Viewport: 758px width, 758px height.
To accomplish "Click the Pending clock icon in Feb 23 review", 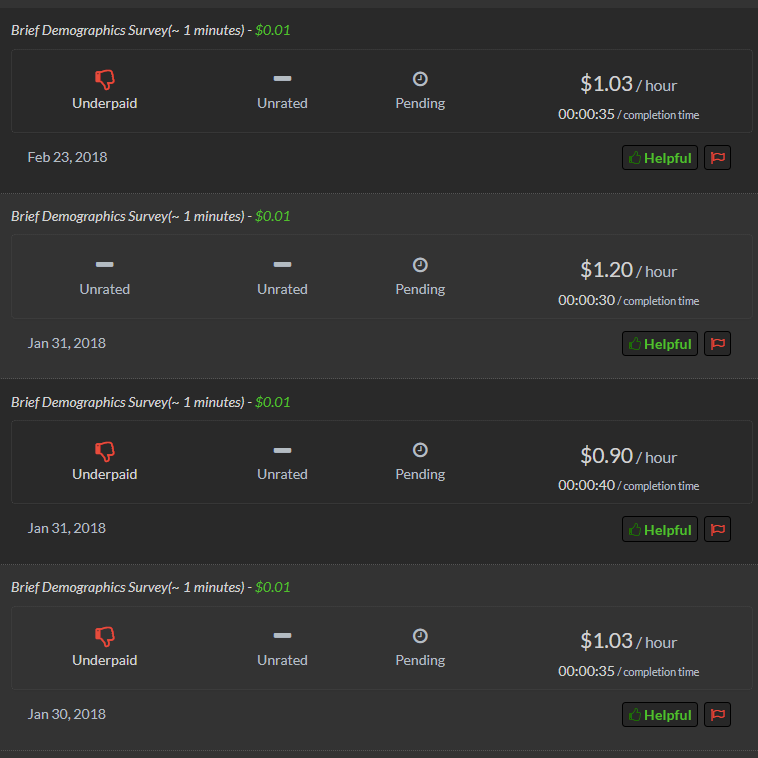I will click(420, 79).
